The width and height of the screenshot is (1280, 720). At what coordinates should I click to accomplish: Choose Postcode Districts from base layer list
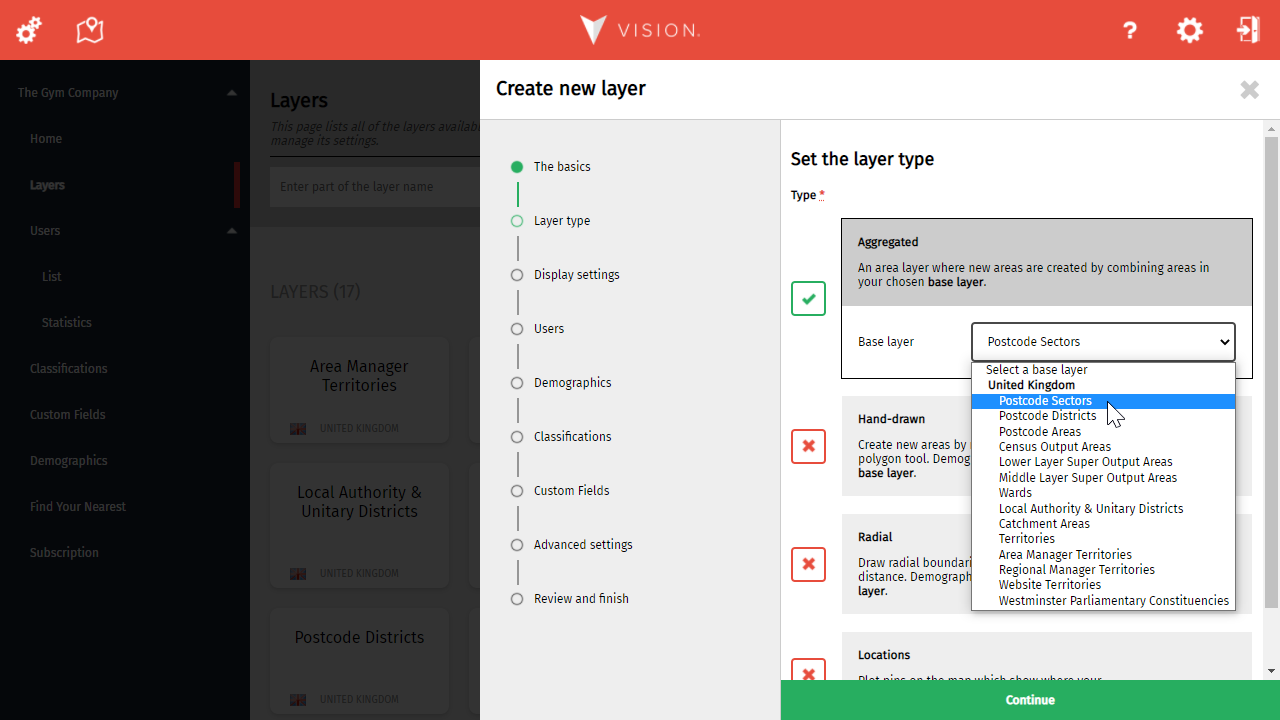(x=1047, y=416)
